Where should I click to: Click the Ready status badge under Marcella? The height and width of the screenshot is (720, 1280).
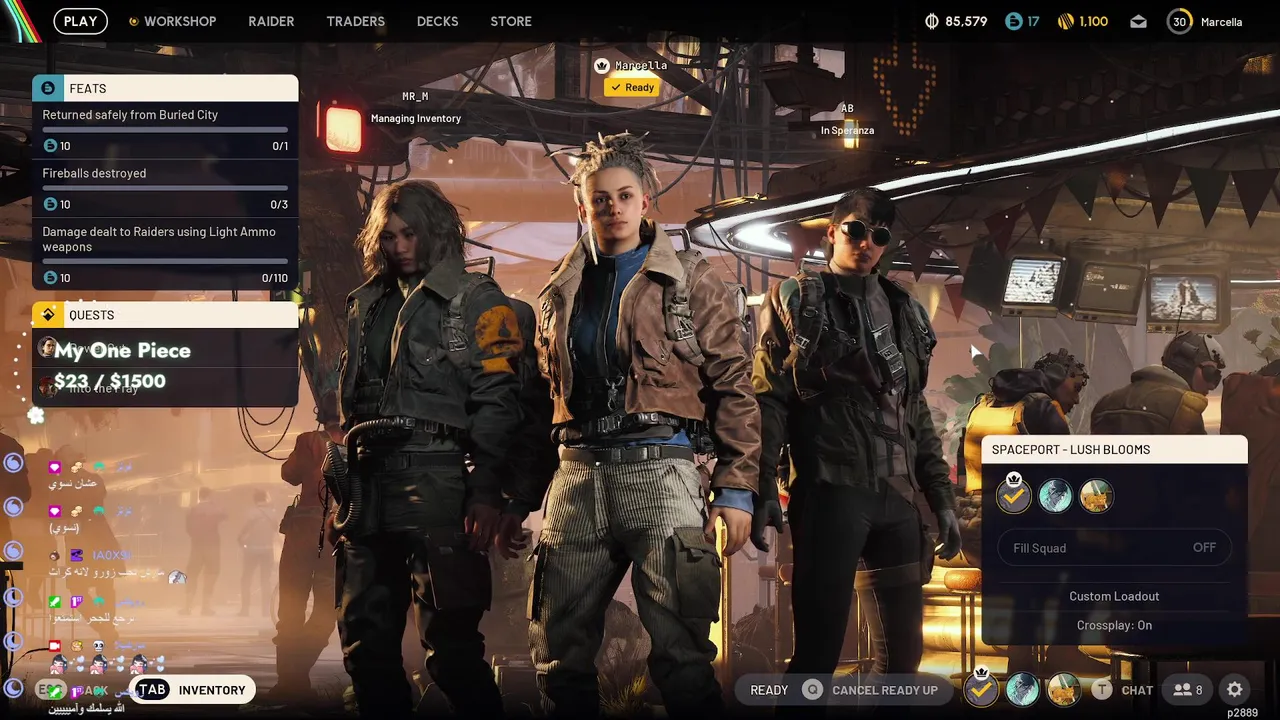pyautogui.click(x=631, y=88)
